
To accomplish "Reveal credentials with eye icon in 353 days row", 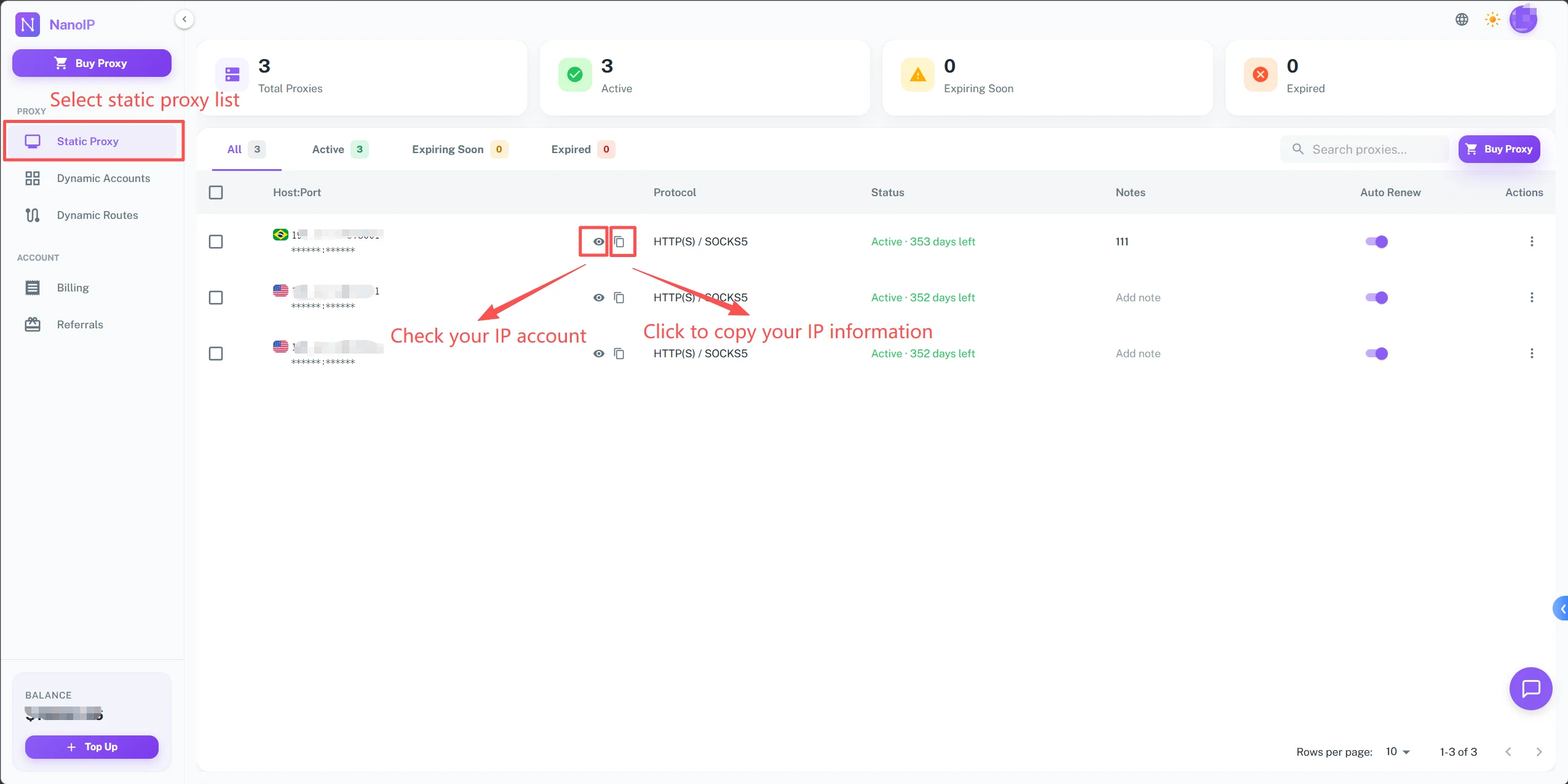I will [598, 242].
